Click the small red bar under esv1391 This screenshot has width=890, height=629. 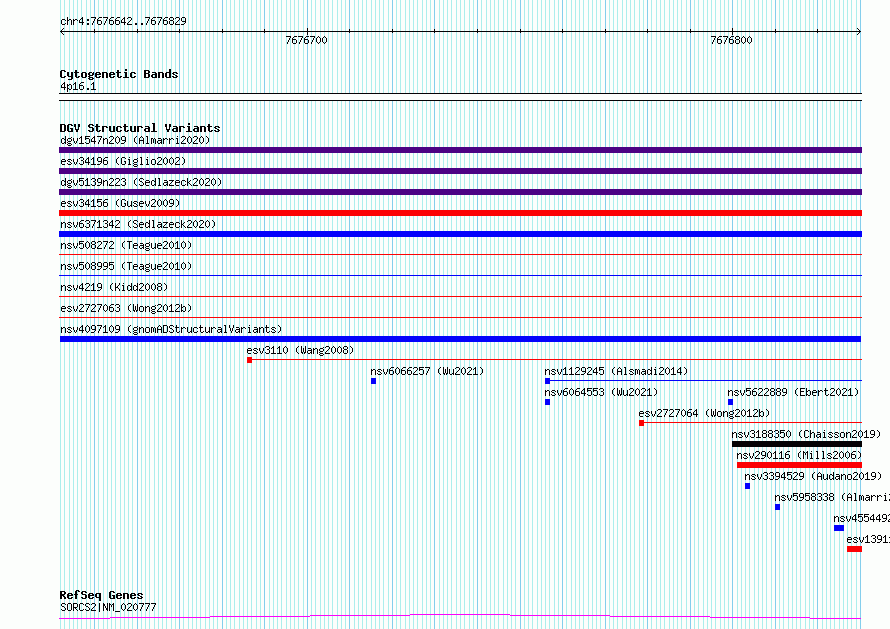(854, 549)
